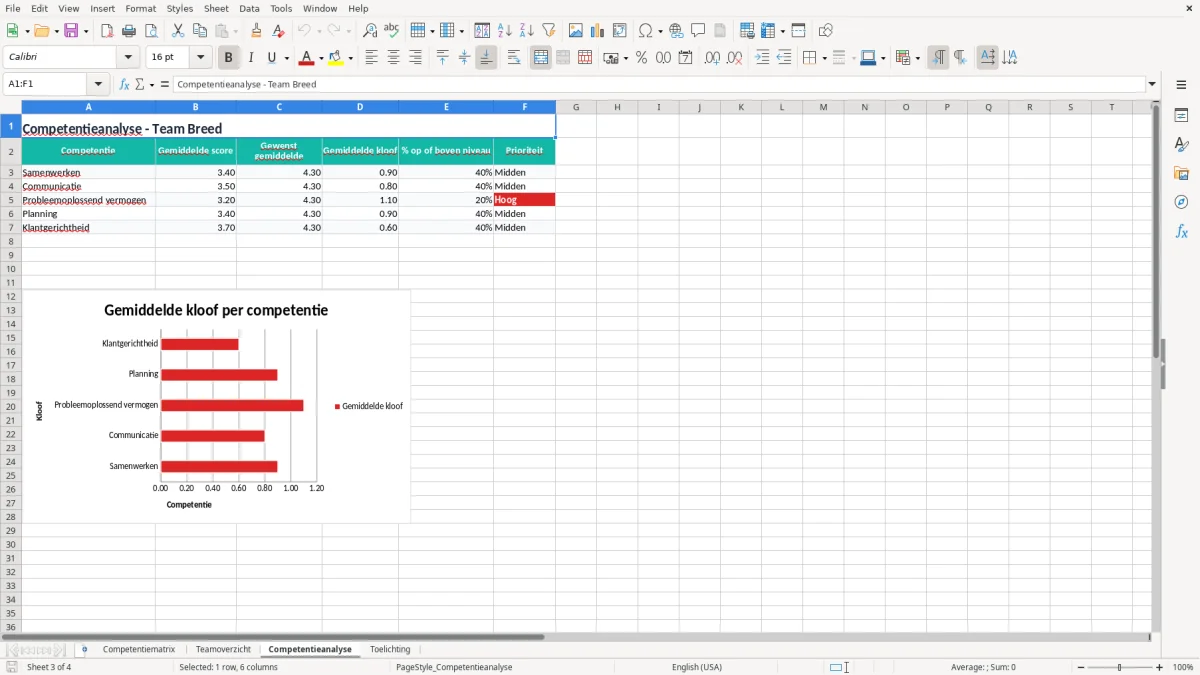The image size is (1200, 675).
Task: Export directly as PDF
Action: click(107, 31)
